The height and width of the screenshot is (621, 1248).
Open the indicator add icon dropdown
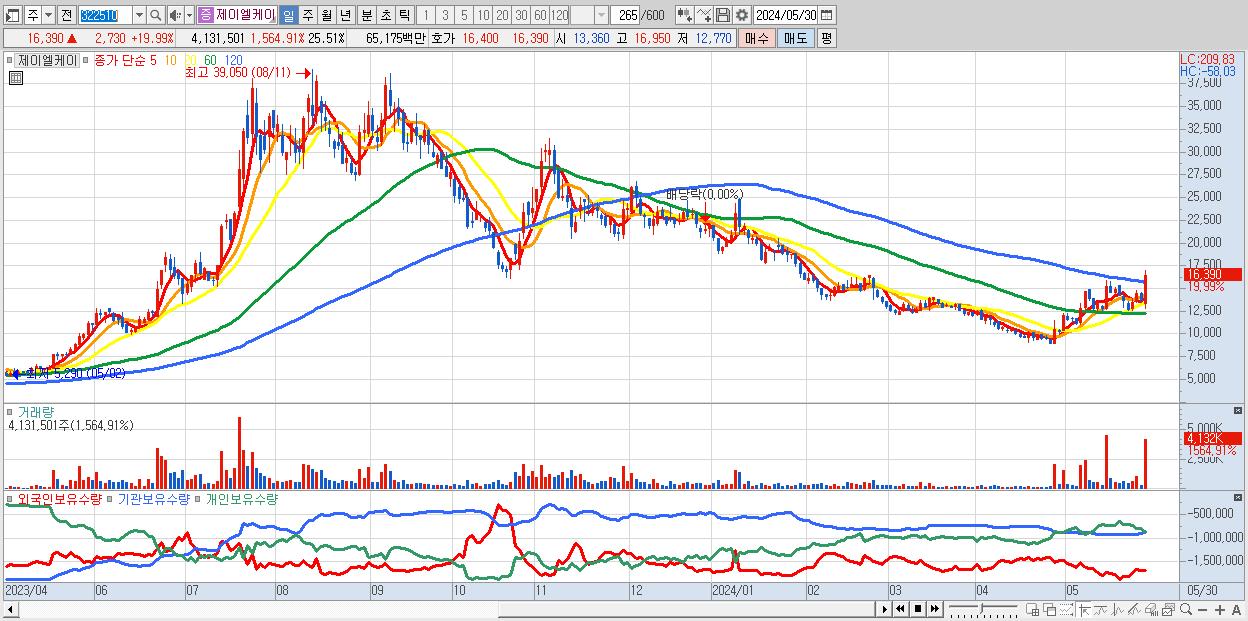coord(685,15)
